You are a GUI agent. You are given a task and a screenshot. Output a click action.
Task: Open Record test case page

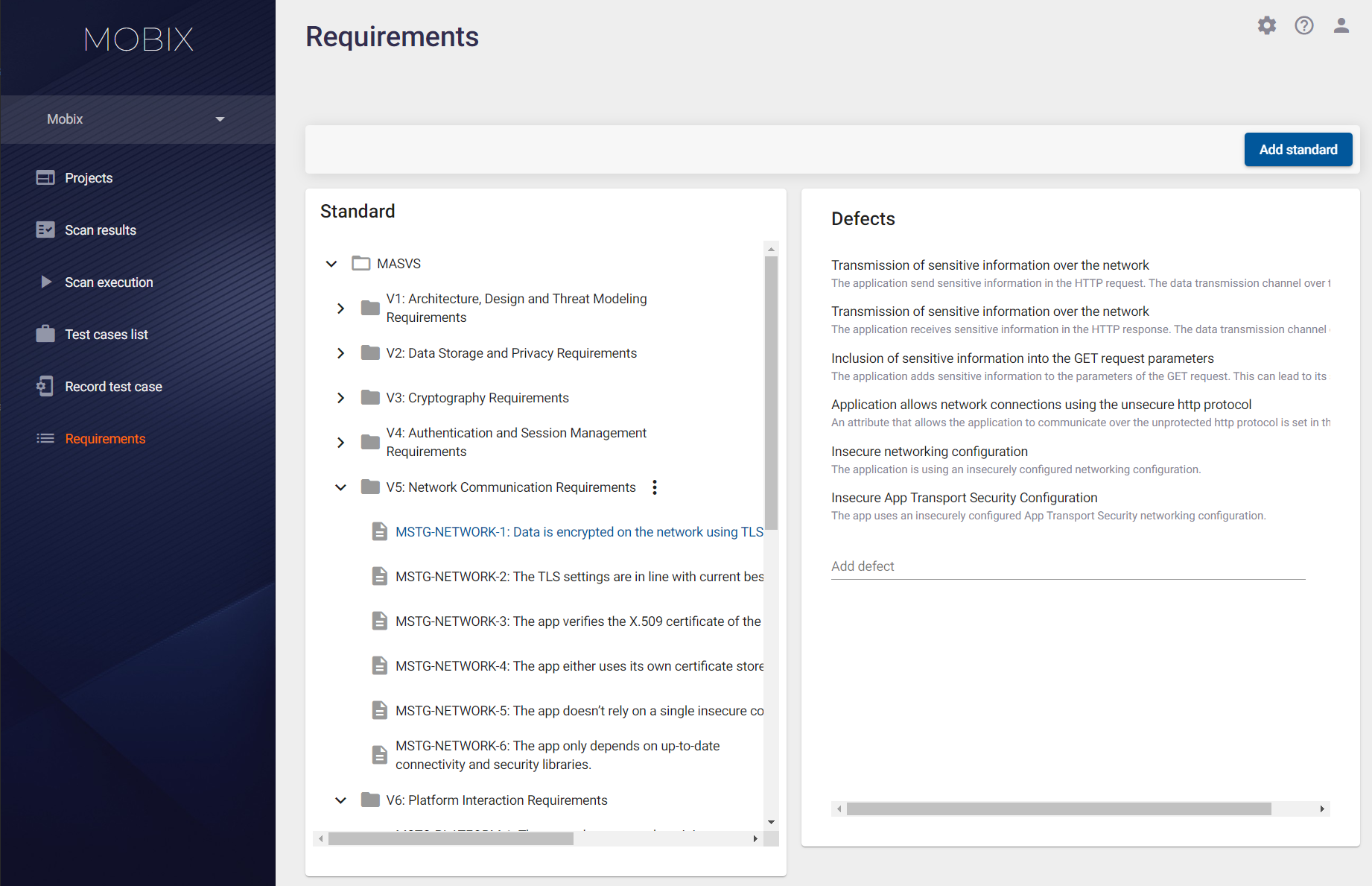pyautogui.click(x=113, y=387)
